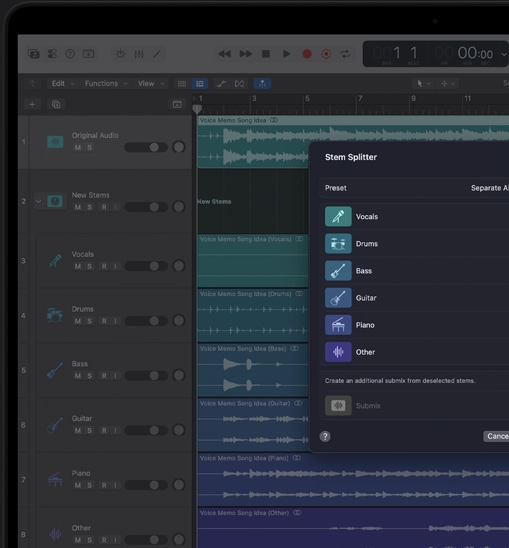Click the red Record button
The image size is (509, 548).
pyautogui.click(x=307, y=54)
